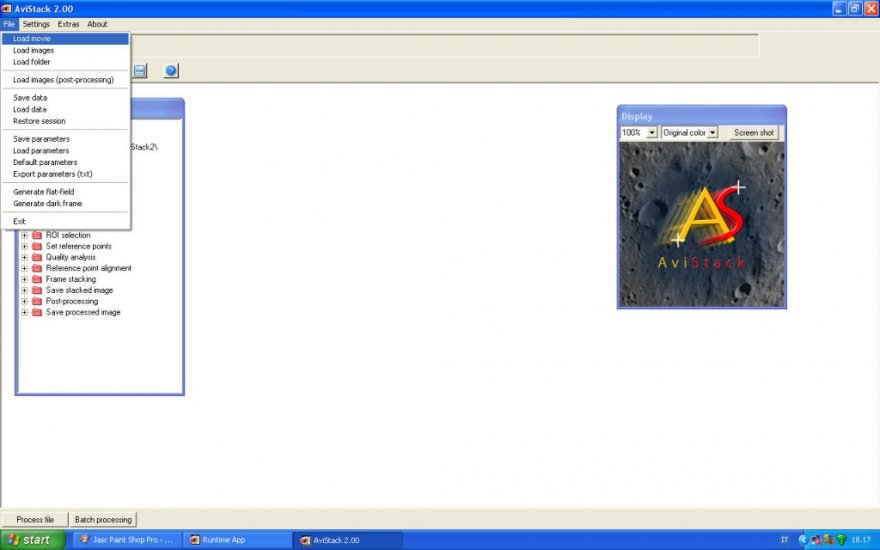Click the Quality analysis folder icon

coord(37,257)
